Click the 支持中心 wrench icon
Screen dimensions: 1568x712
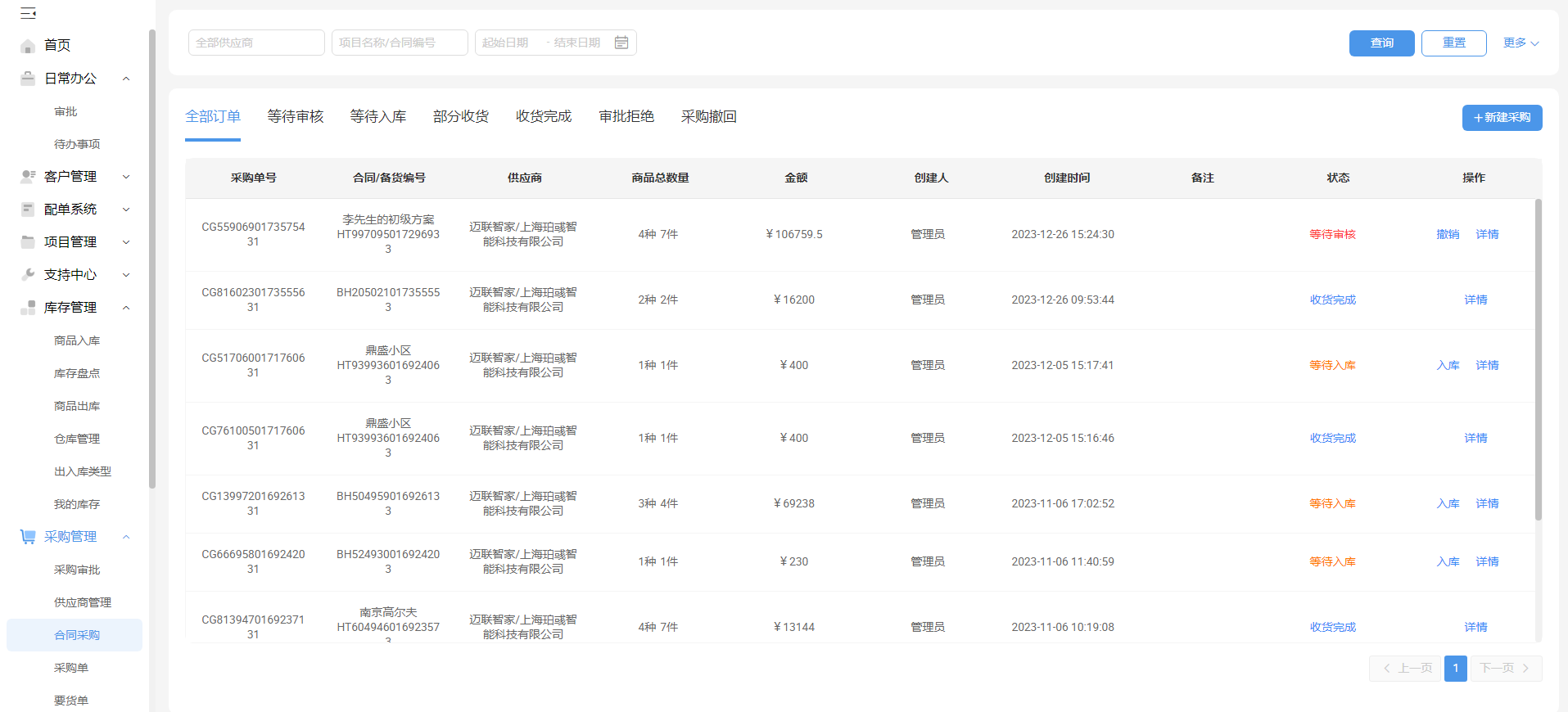28,275
